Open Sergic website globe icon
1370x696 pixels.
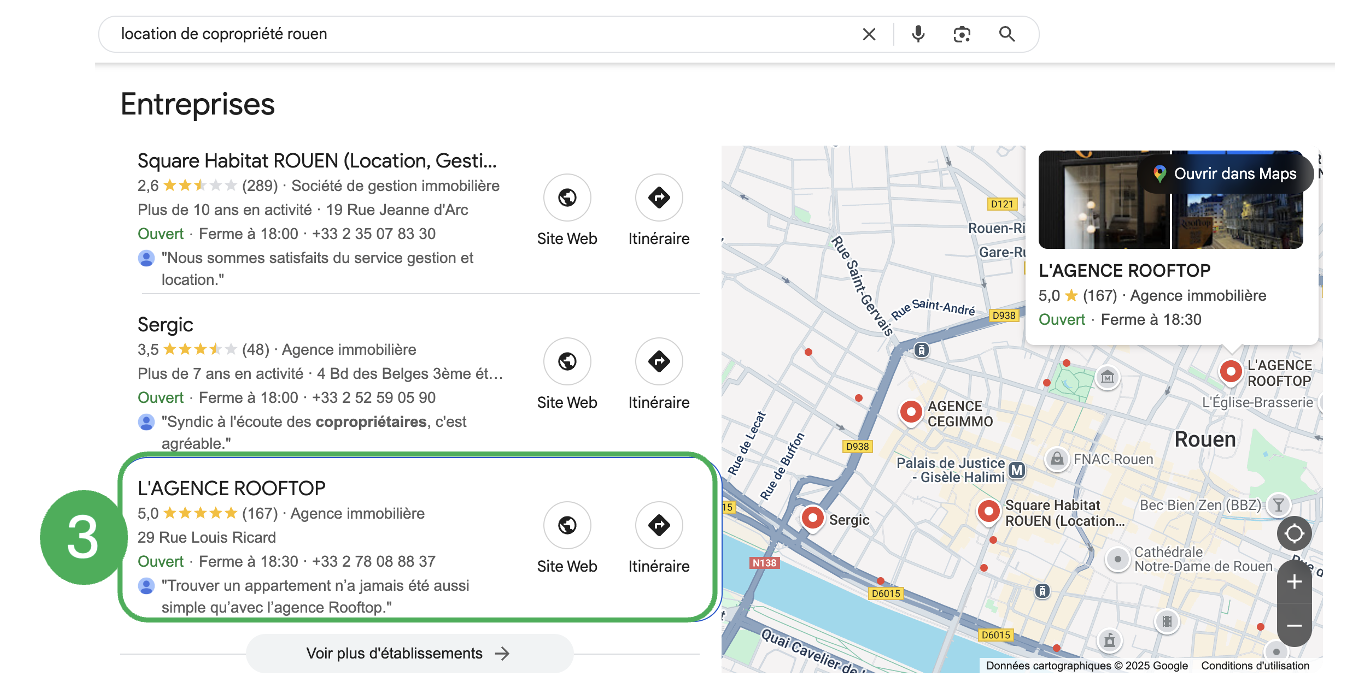coord(567,362)
